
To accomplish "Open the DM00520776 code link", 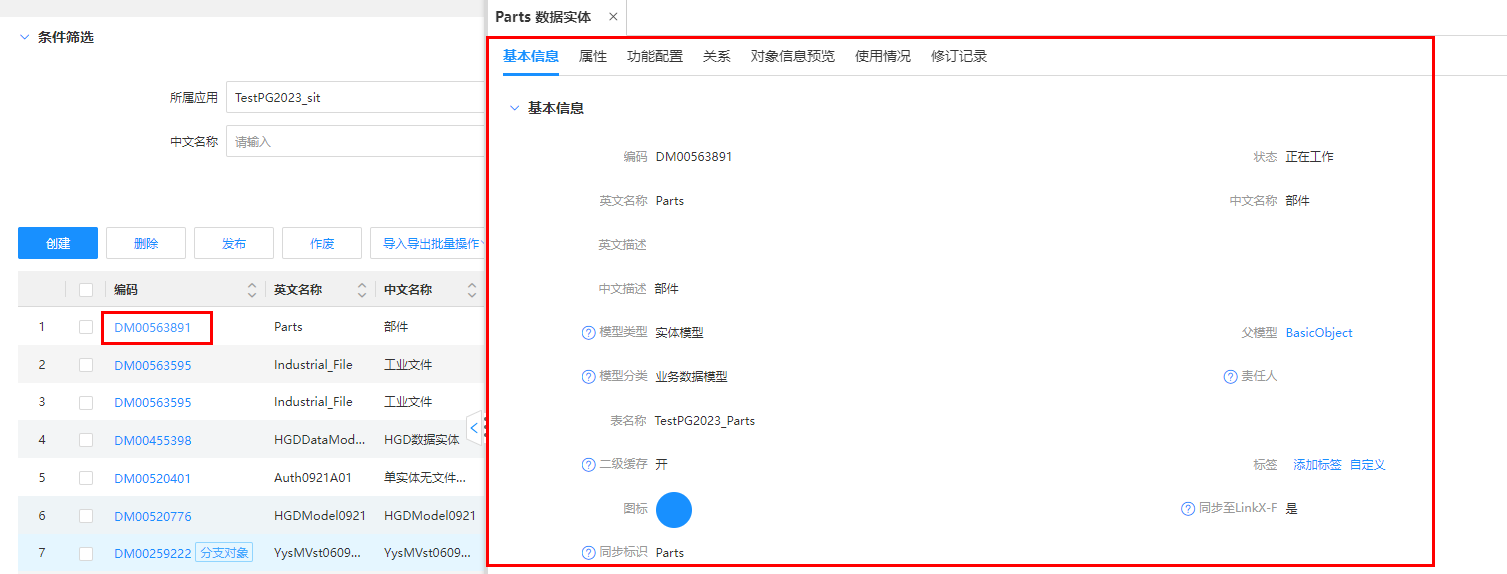I will (153, 517).
